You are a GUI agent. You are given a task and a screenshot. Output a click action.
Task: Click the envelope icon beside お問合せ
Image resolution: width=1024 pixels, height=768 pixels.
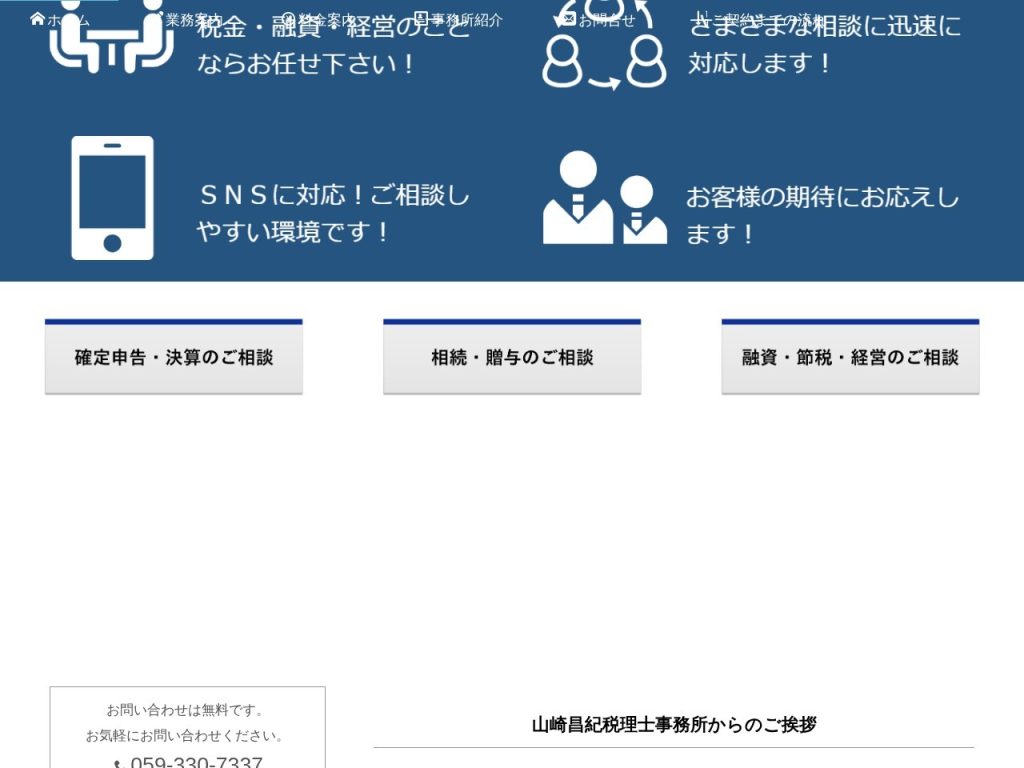point(569,19)
